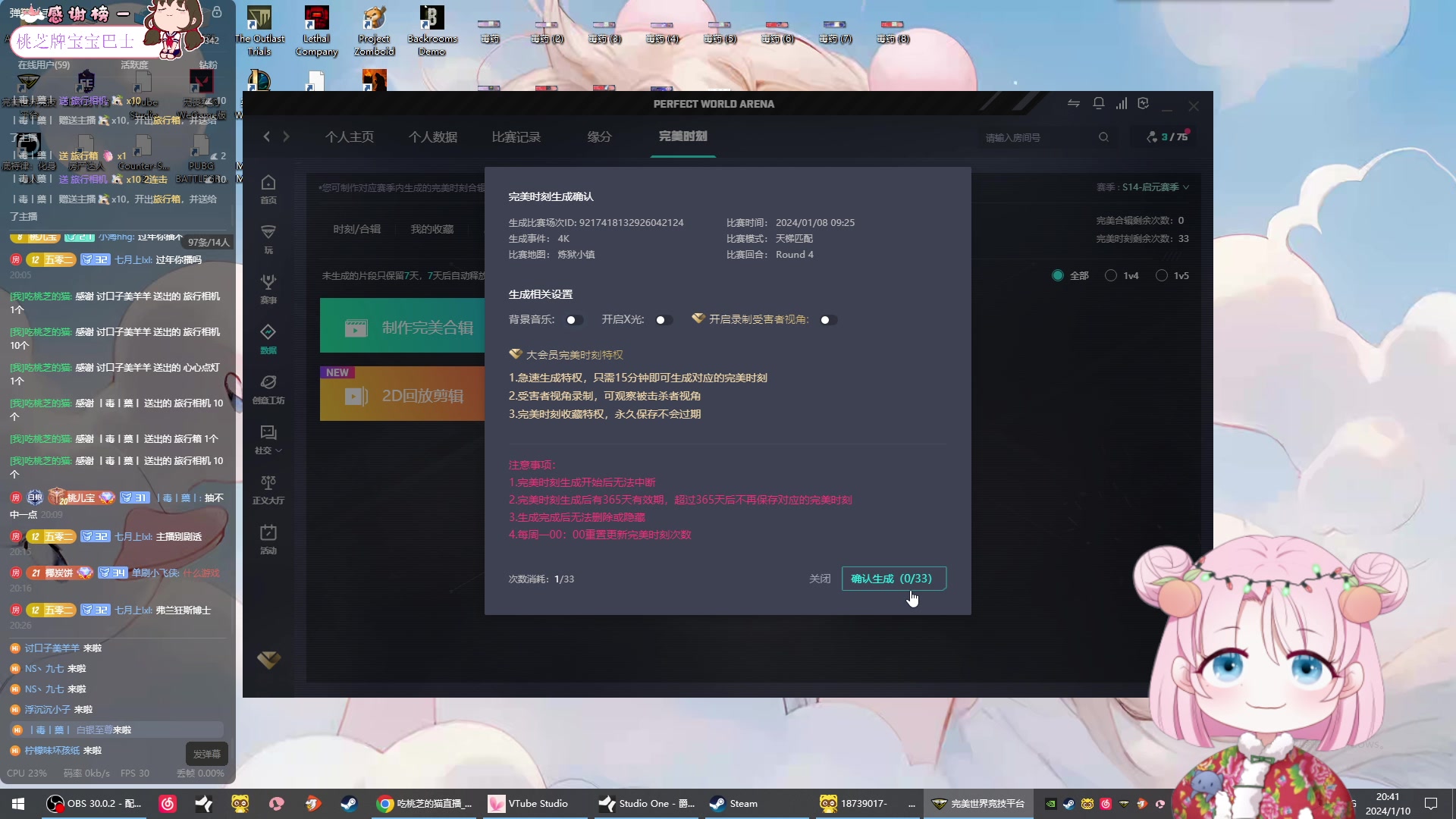The height and width of the screenshot is (819, 1456).
Task: Click the 2D回放剪辑 banner
Action: (402, 394)
